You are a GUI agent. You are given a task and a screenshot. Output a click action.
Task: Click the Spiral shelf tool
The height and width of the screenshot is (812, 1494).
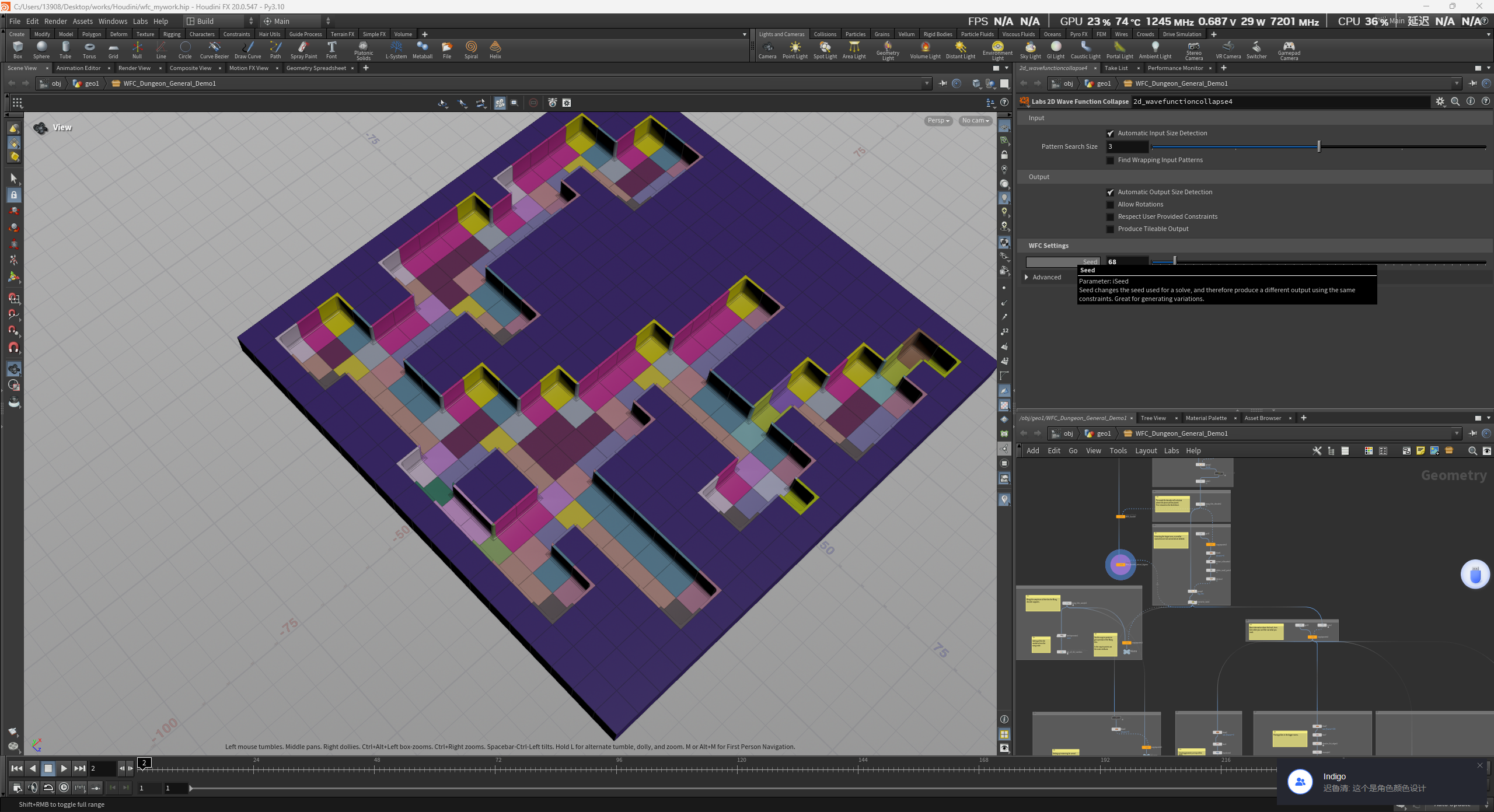[x=471, y=49]
